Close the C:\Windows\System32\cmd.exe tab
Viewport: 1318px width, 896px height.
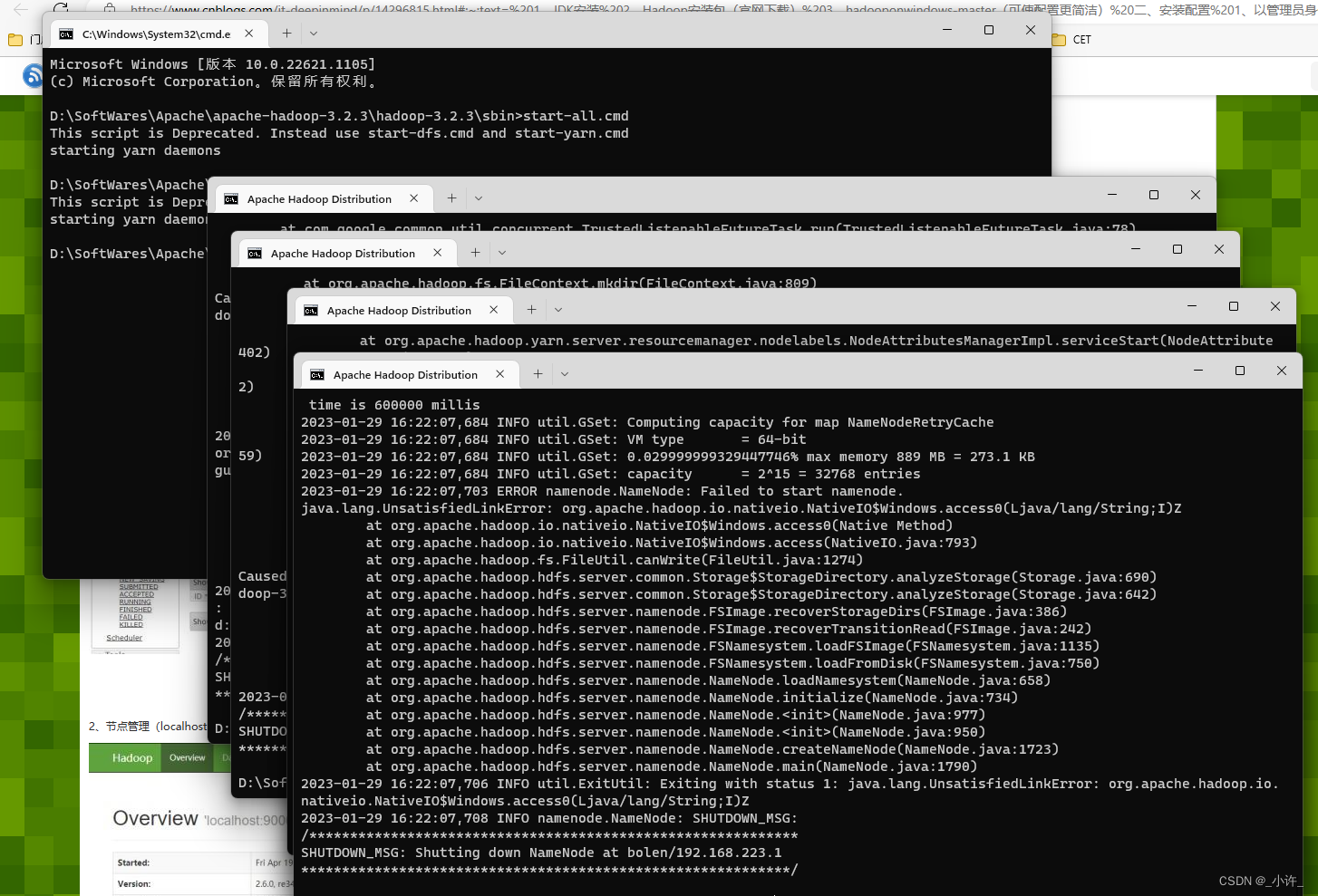[249, 33]
